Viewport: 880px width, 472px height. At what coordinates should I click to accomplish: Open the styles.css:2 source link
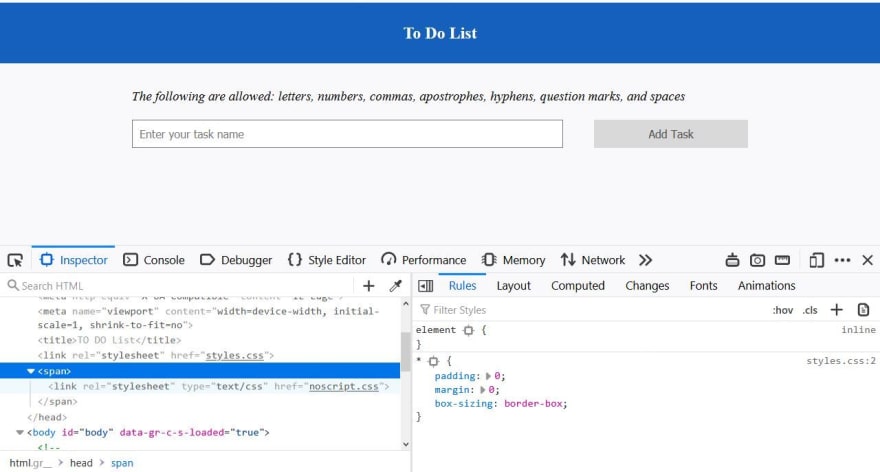(841, 361)
